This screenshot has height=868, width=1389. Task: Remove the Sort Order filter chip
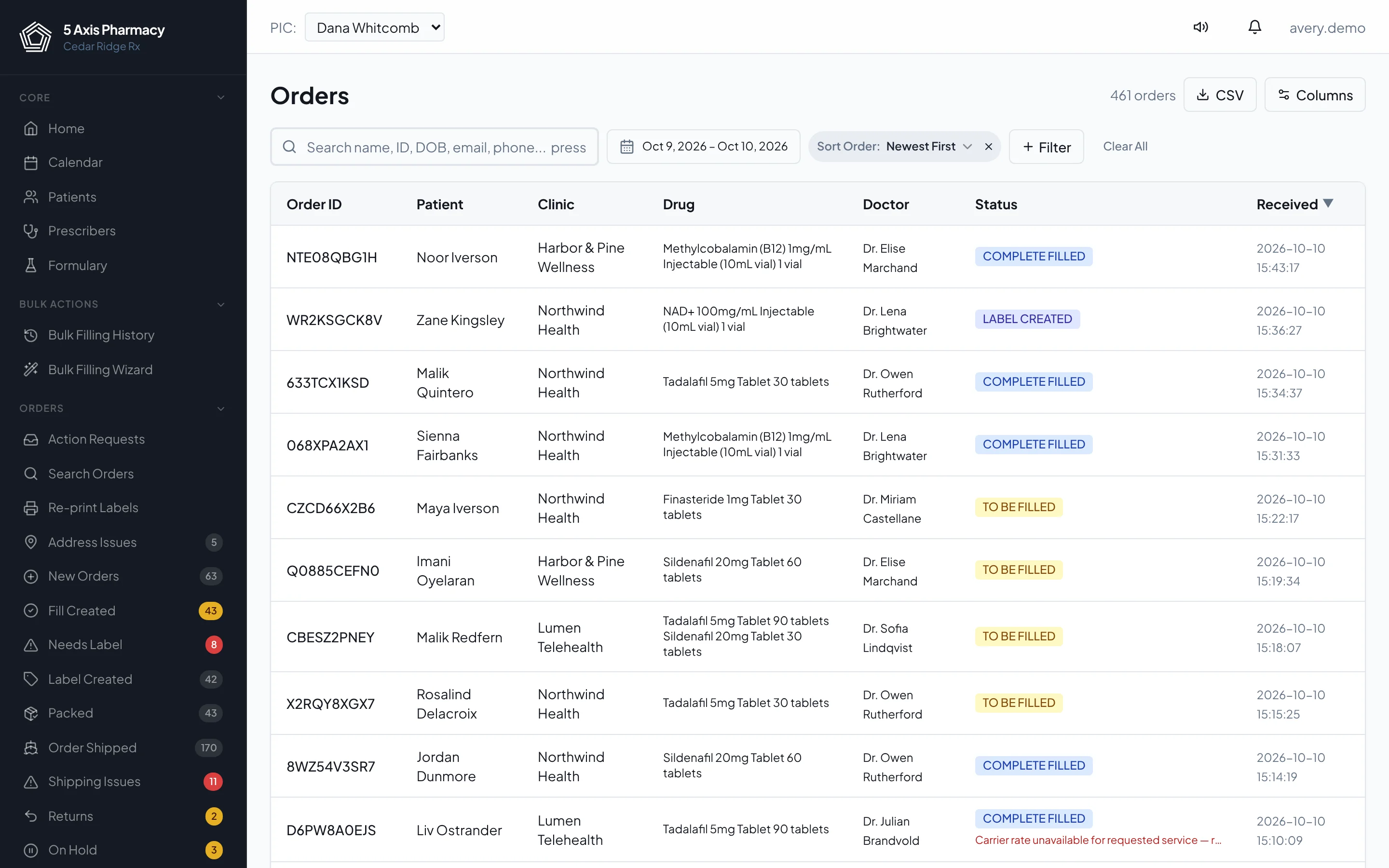pos(988,147)
